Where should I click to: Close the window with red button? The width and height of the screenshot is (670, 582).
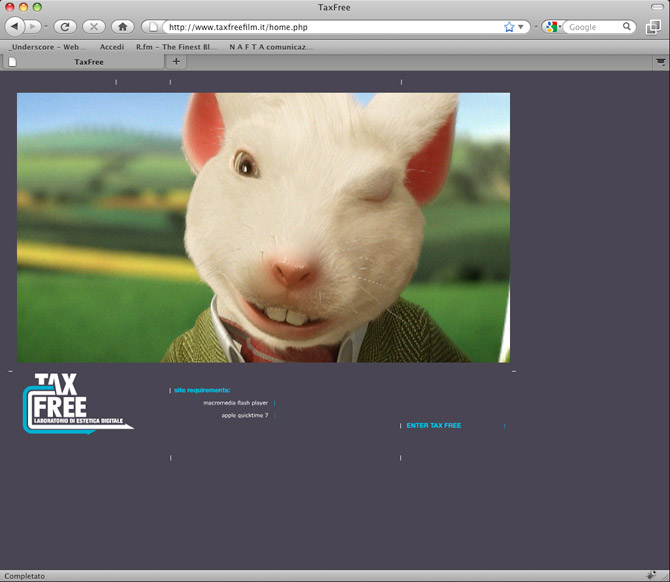tap(9, 7)
